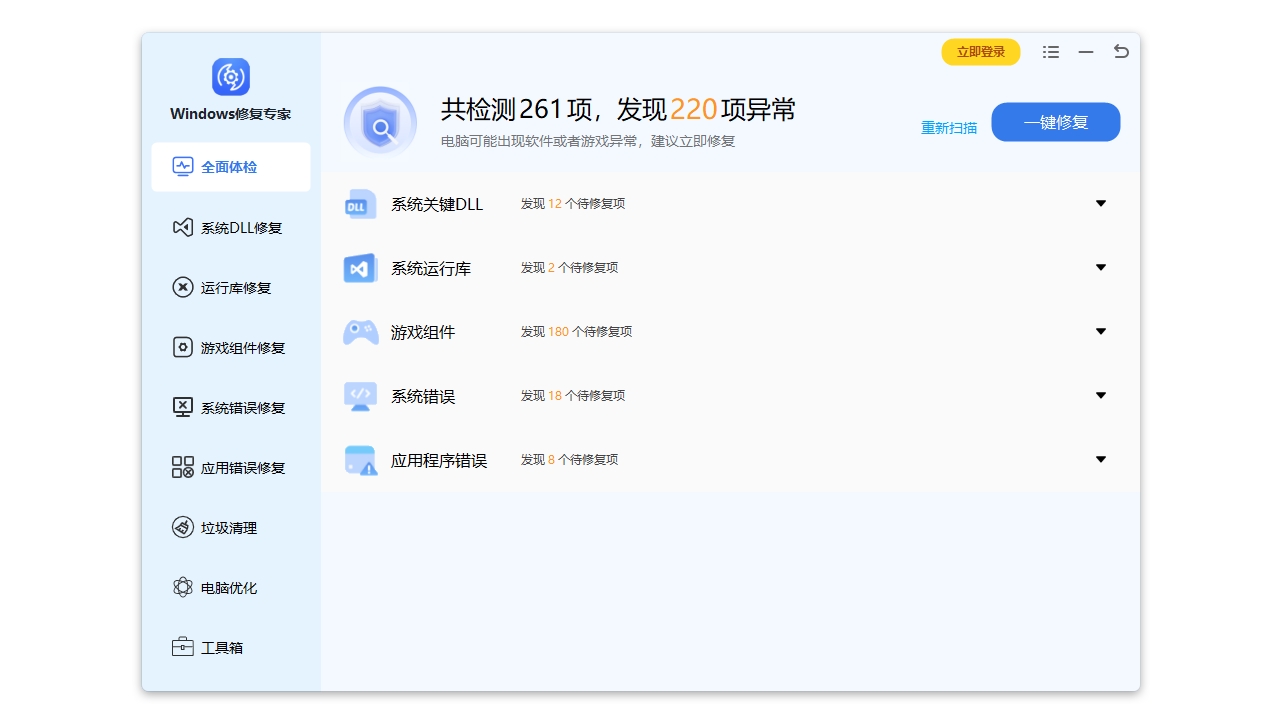Viewport: 1280px width, 720px height.
Task: Expand the 应用程序错误 section
Action: coord(1100,459)
